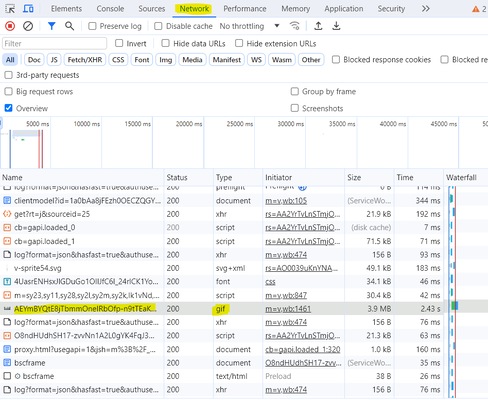Filter requests by Font type
Screen dimensions: 488x400
tap(142, 60)
